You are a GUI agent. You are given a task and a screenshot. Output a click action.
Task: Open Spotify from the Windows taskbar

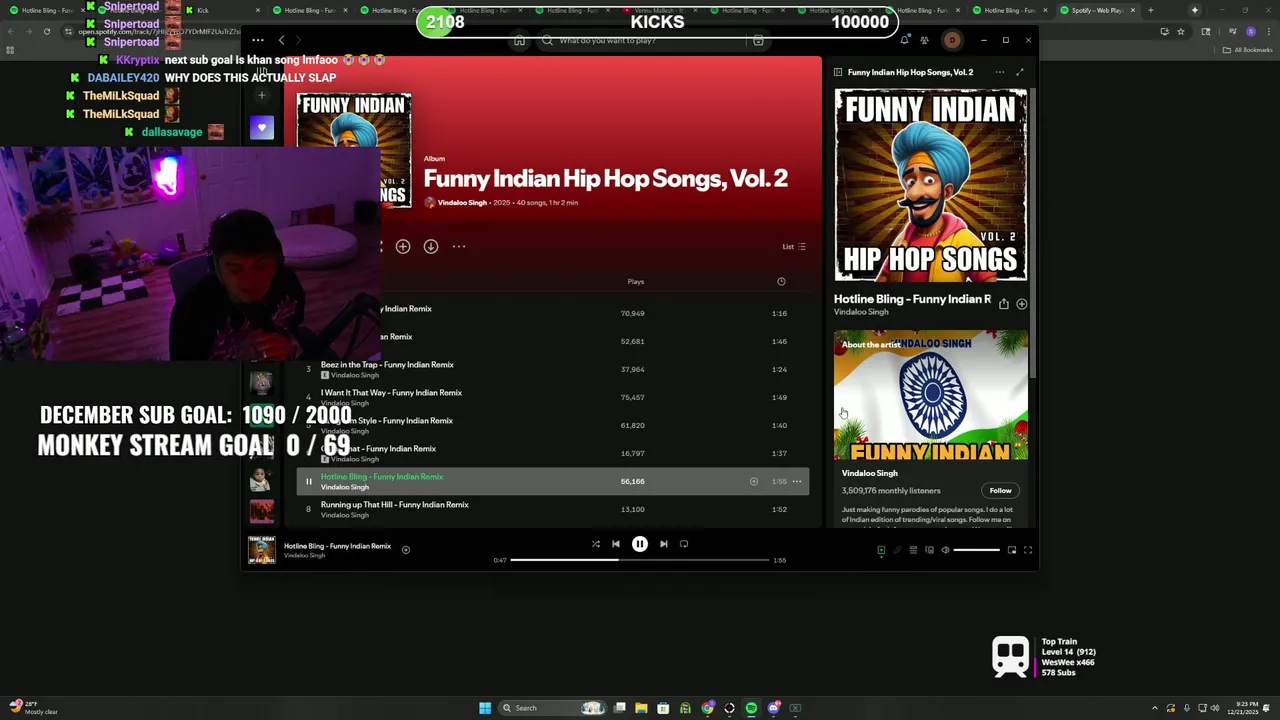pyautogui.click(x=751, y=708)
